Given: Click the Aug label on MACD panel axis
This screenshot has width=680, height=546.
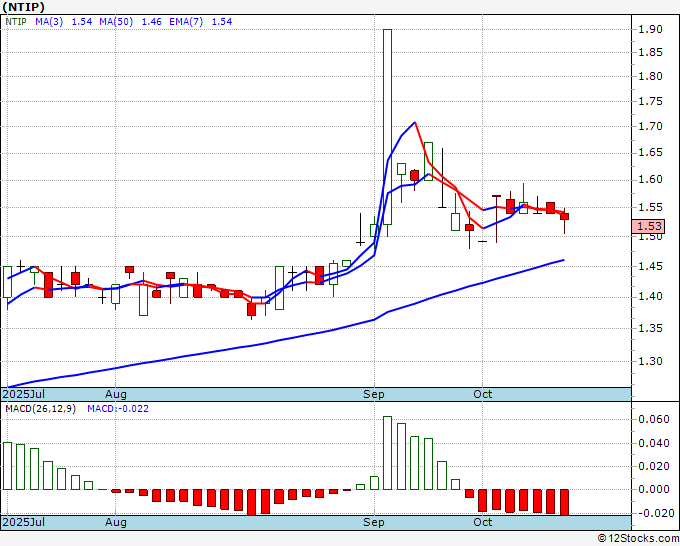Looking at the screenshot, I should pyautogui.click(x=116, y=522).
